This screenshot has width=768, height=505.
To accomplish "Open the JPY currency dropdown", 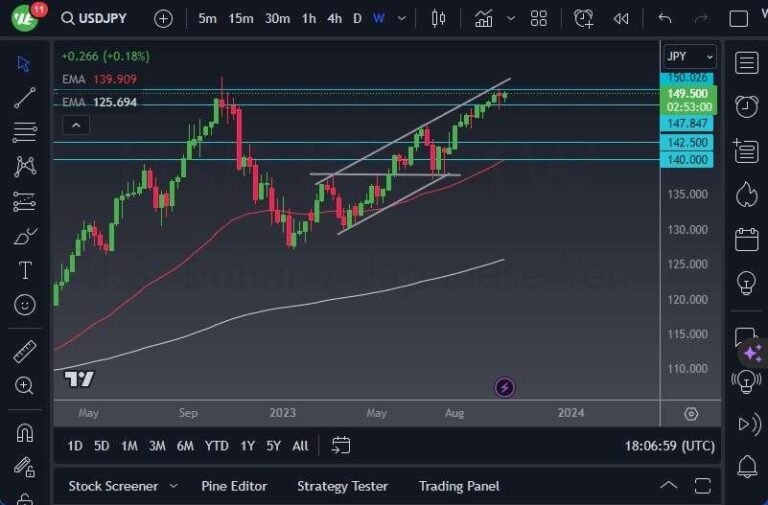I will (x=690, y=56).
